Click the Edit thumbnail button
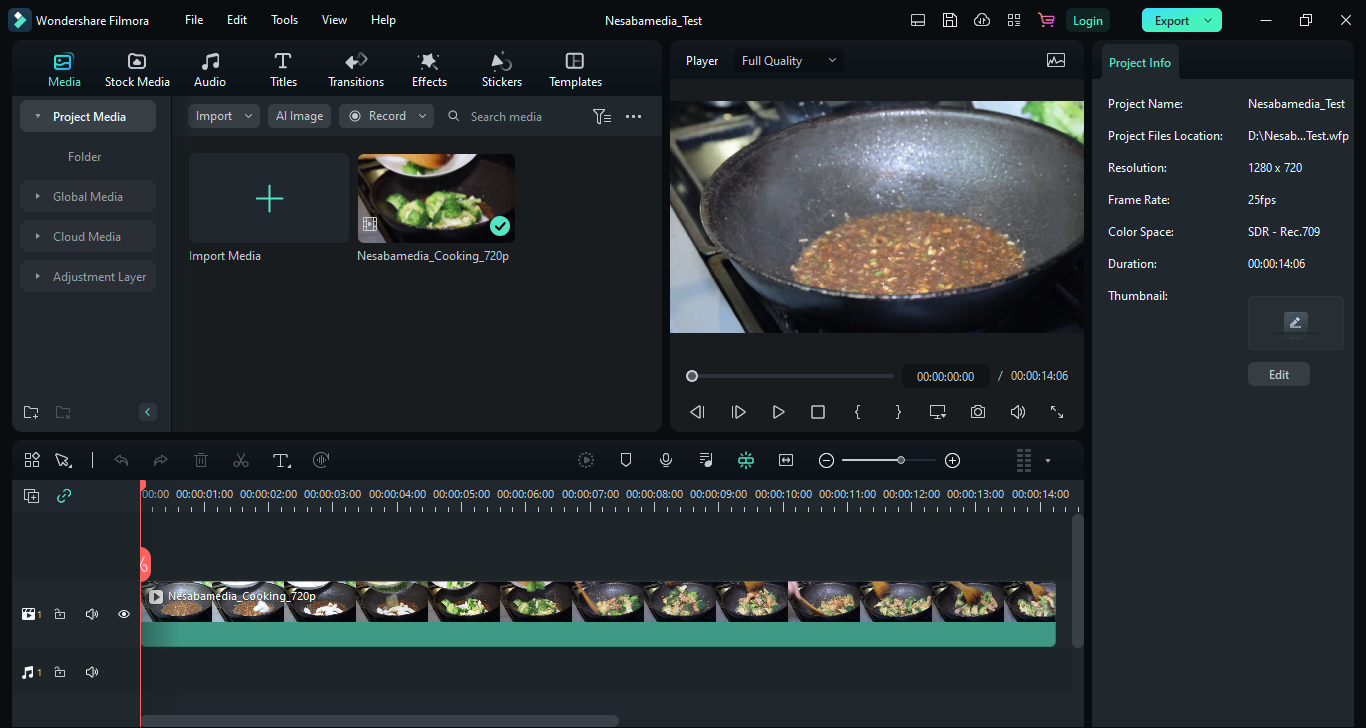The image size is (1366, 728). pyautogui.click(x=1278, y=374)
